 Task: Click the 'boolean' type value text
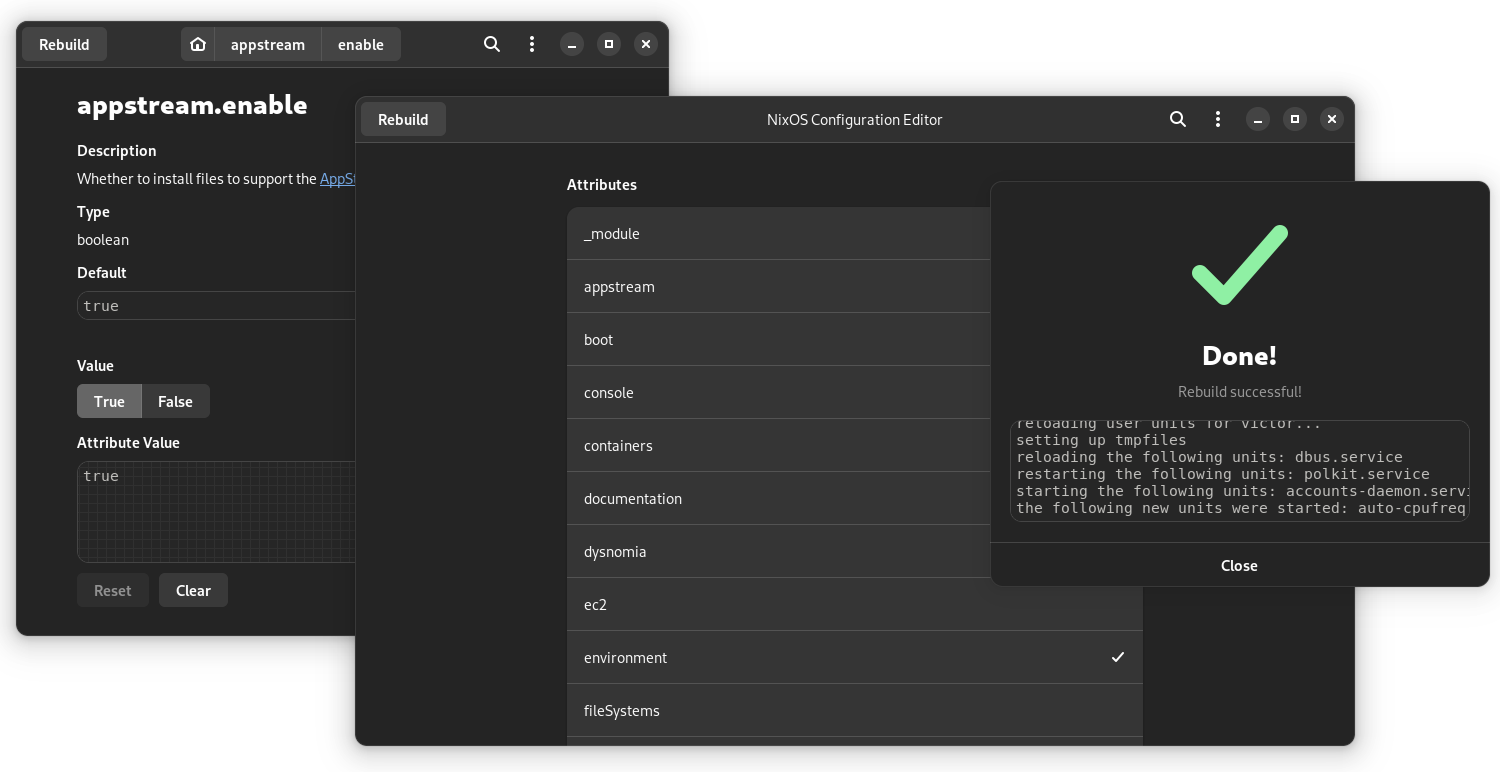[x=103, y=240]
